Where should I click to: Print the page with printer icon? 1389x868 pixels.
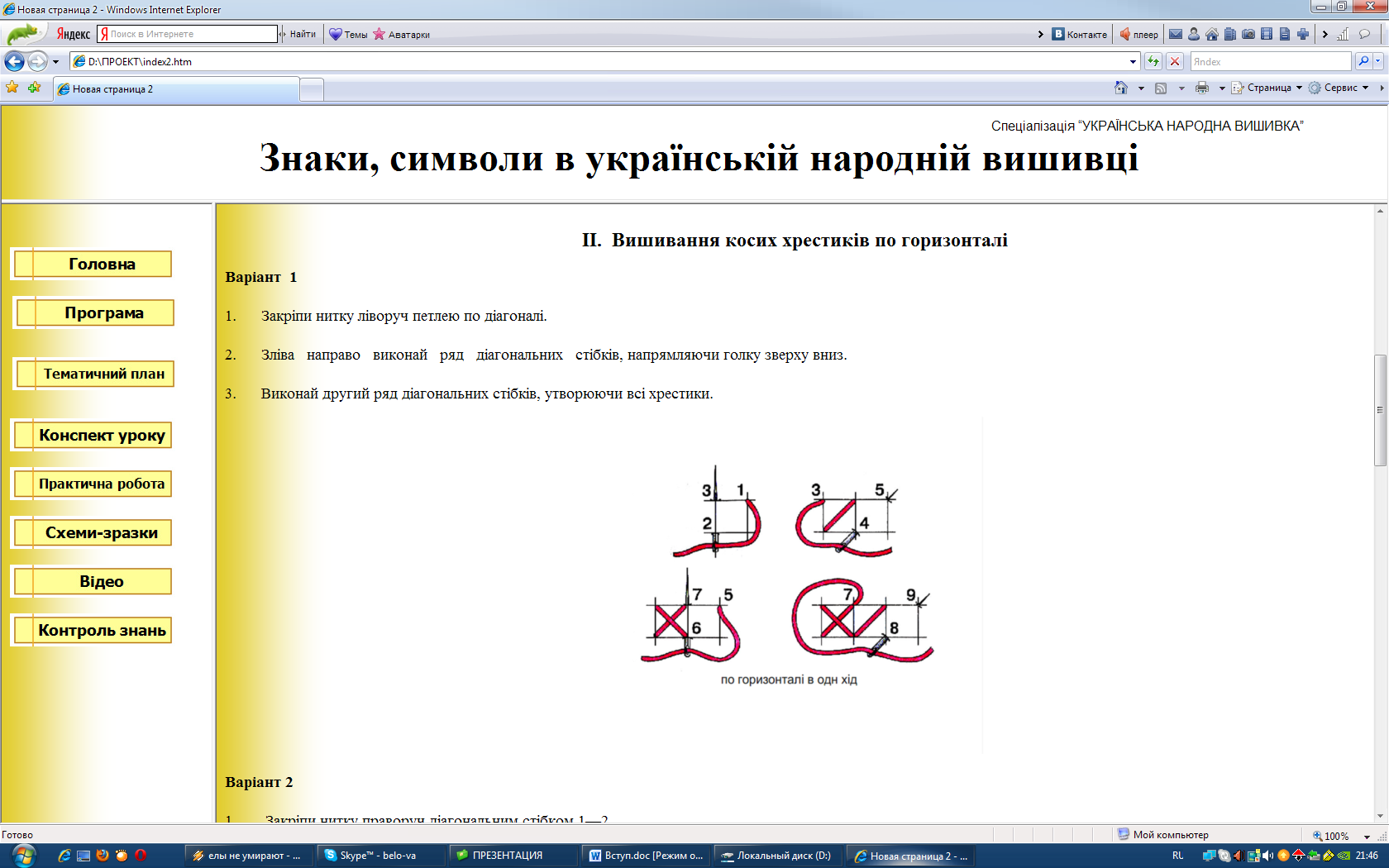pyautogui.click(x=1202, y=88)
